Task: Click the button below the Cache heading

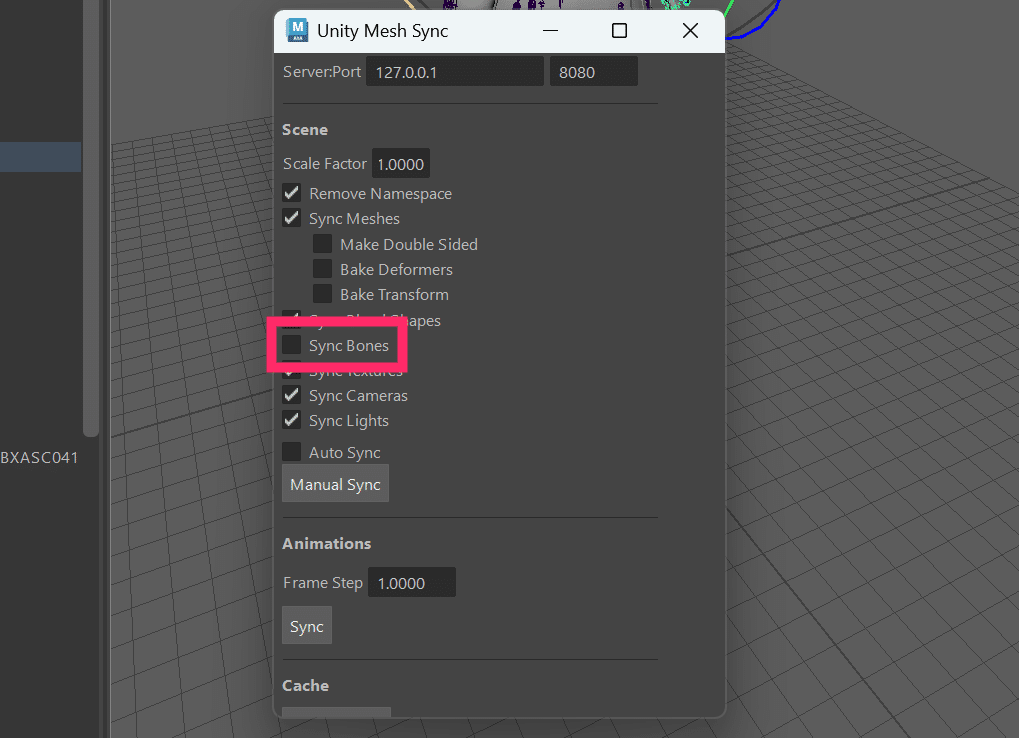Action: (335, 712)
